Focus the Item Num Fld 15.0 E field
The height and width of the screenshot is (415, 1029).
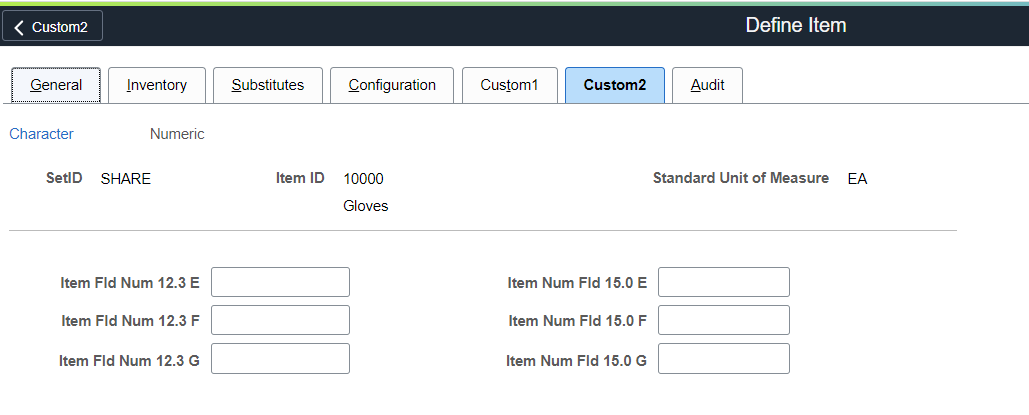click(723, 282)
